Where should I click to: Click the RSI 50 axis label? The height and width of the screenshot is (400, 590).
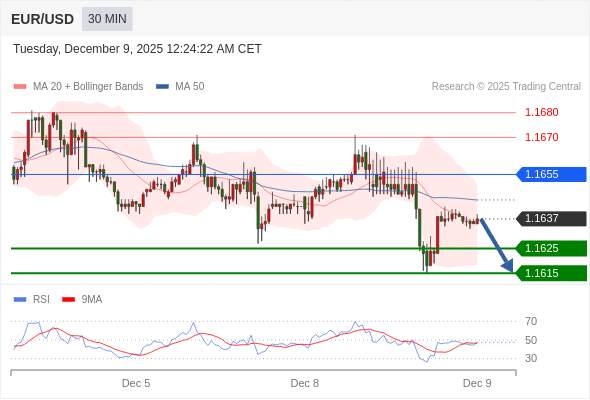[531, 340]
